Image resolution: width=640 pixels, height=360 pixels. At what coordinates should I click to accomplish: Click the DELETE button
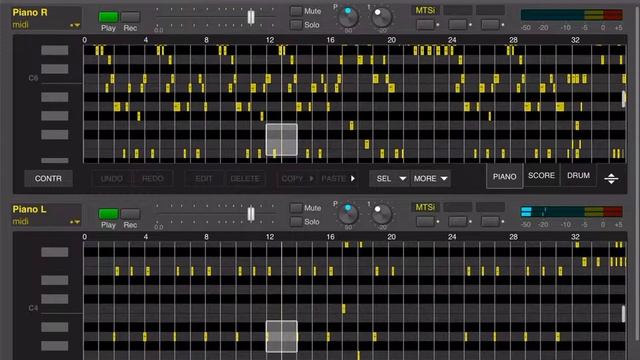245,179
